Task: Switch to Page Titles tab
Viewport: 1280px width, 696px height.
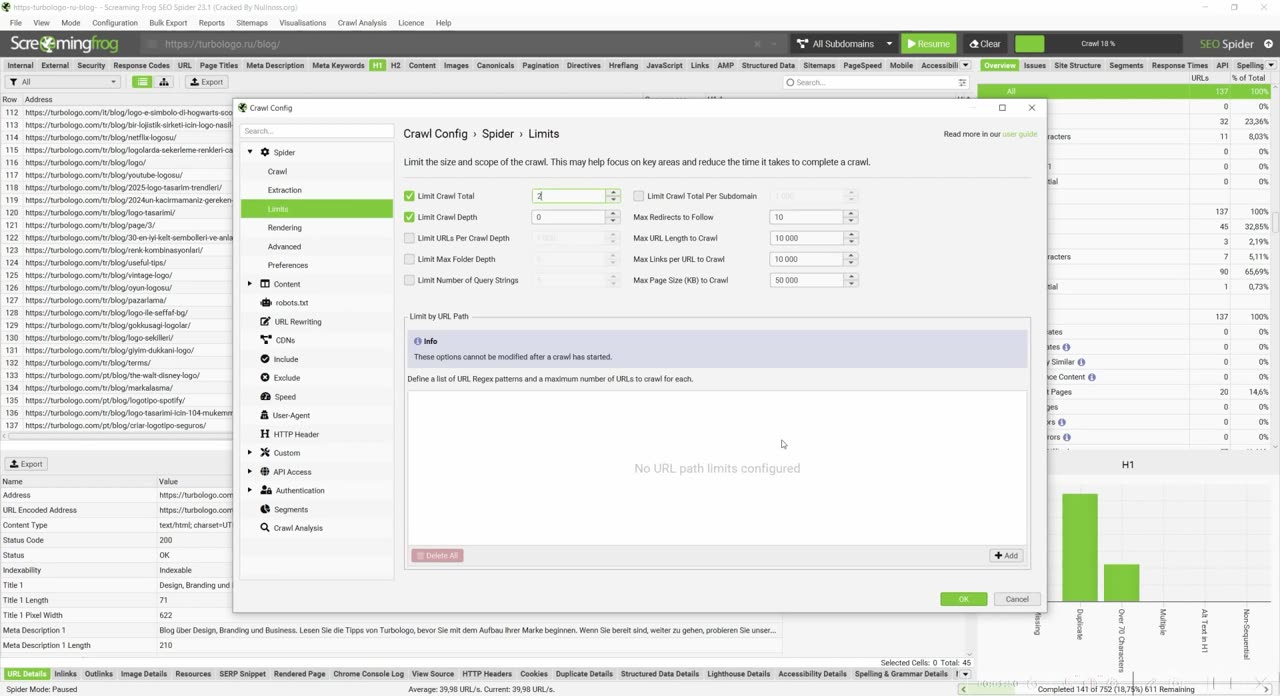Action: click(219, 65)
